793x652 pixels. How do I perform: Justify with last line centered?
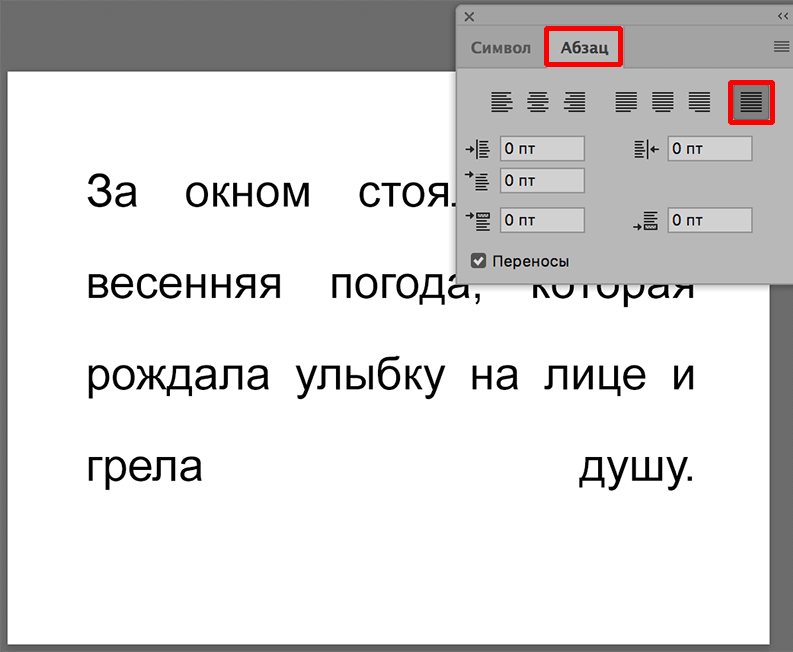(663, 102)
